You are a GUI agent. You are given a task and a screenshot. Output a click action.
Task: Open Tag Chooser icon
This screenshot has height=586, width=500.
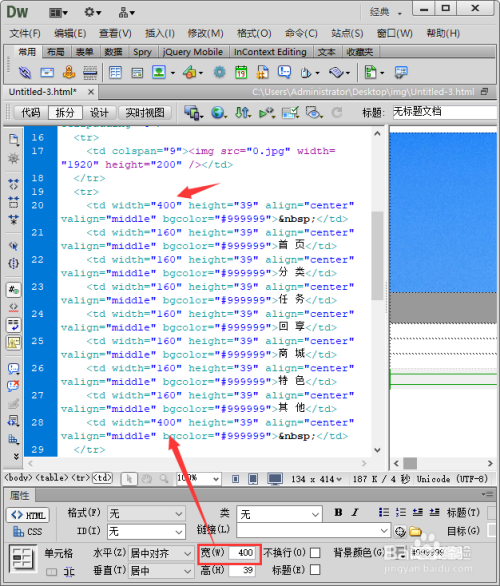[401, 72]
